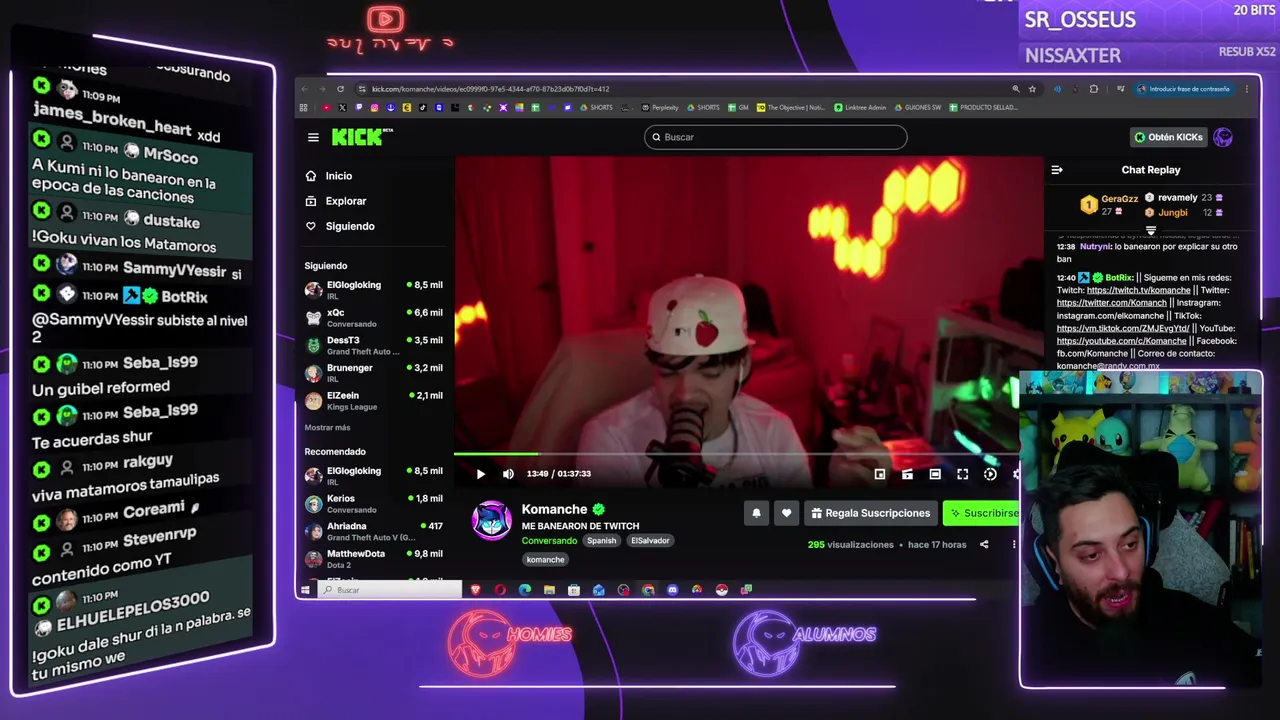Screen dimensions: 1280x720
Task: Open browser extensions puzzle icon
Action: click(x=1093, y=89)
